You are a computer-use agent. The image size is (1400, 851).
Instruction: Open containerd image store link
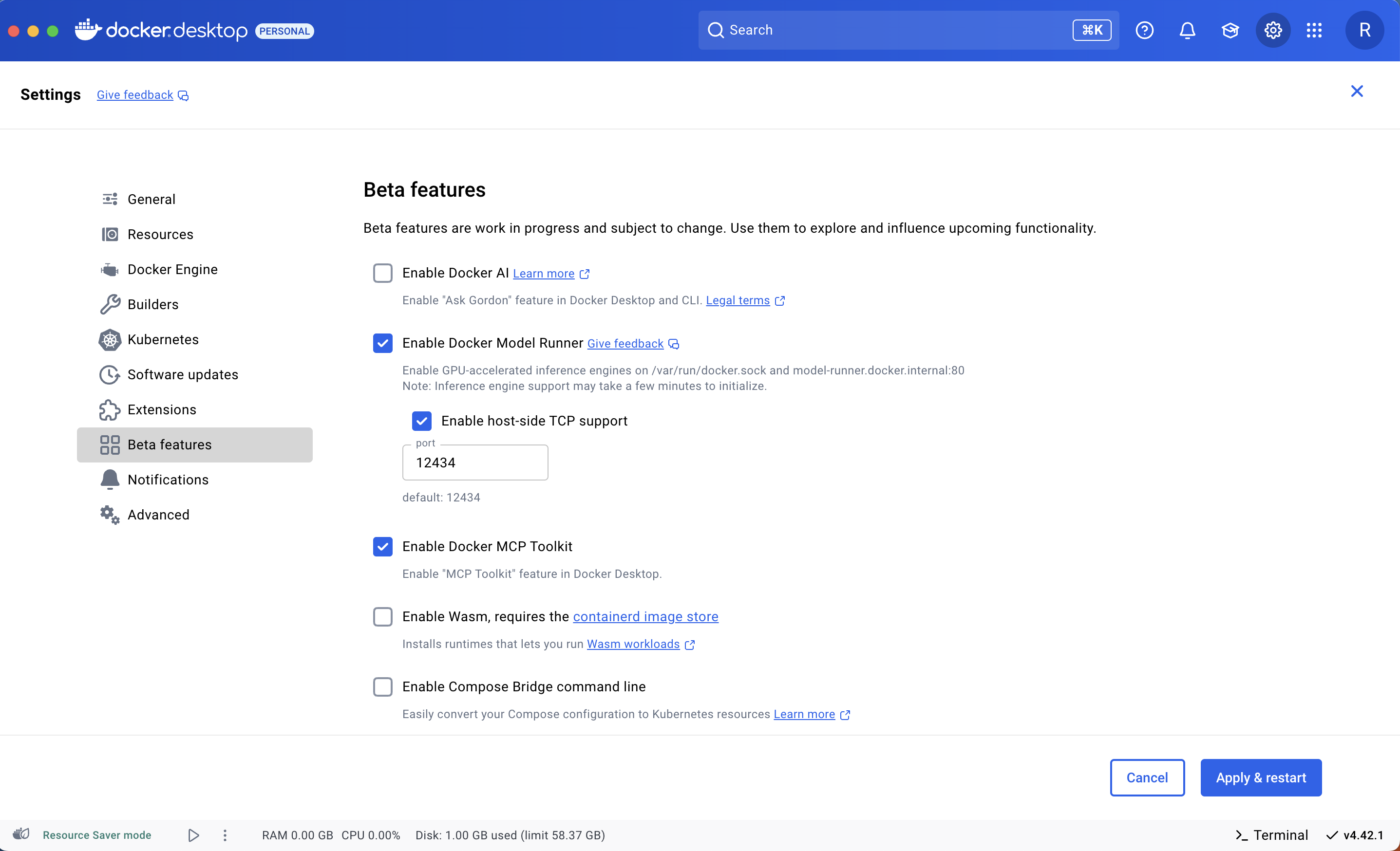pos(645,616)
